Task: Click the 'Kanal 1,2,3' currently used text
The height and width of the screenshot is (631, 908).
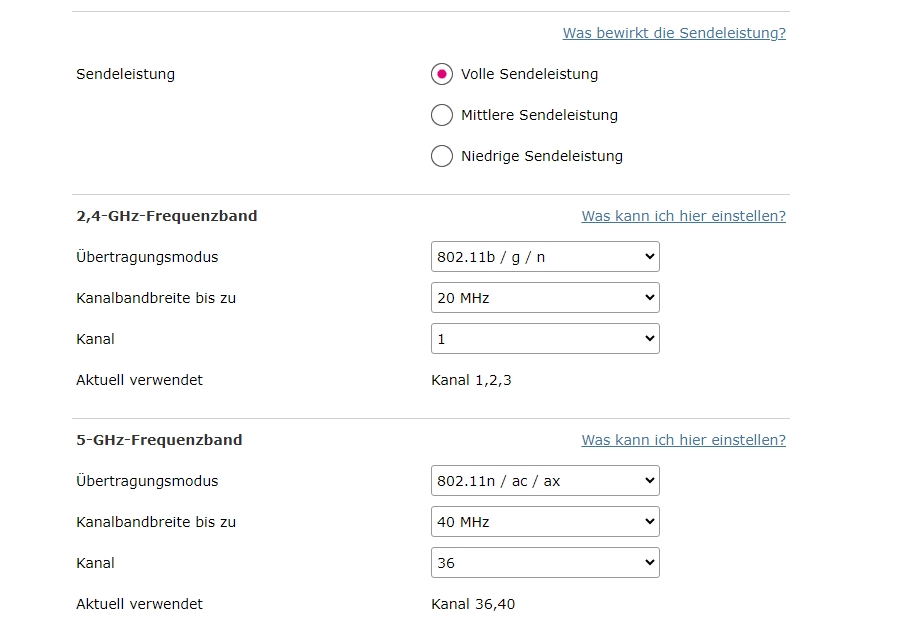Action: point(471,380)
